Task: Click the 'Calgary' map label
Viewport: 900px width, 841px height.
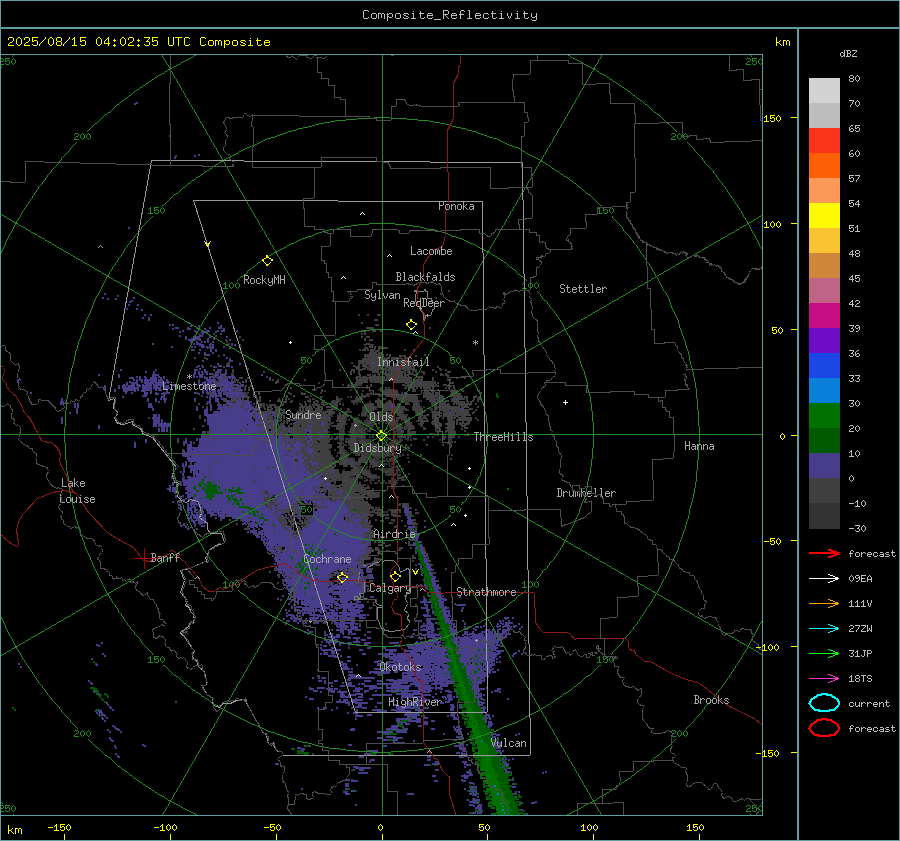Action: click(390, 588)
